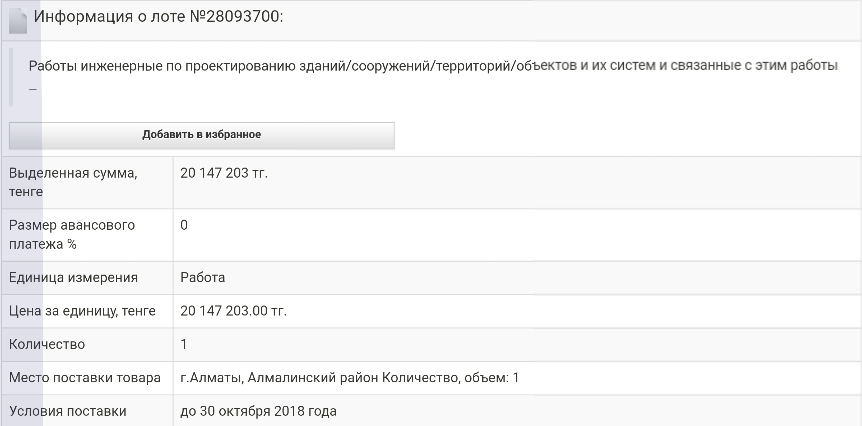Select the price 20 147 203.00 тг.
Image resolution: width=862 pixels, height=426 pixels.
point(234,311)
